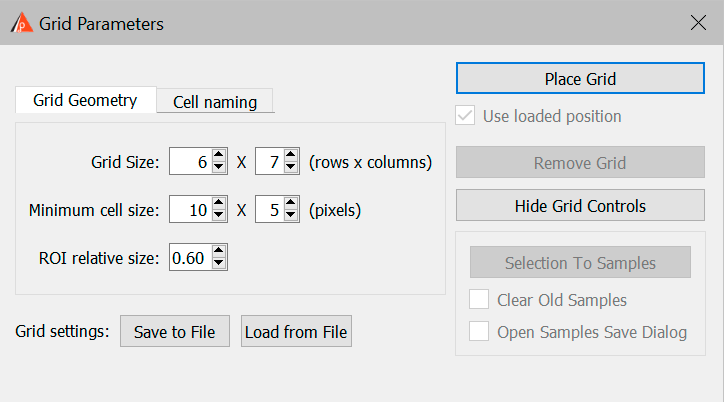
Task: Click the Place Grid button
Action: point(580,78)
